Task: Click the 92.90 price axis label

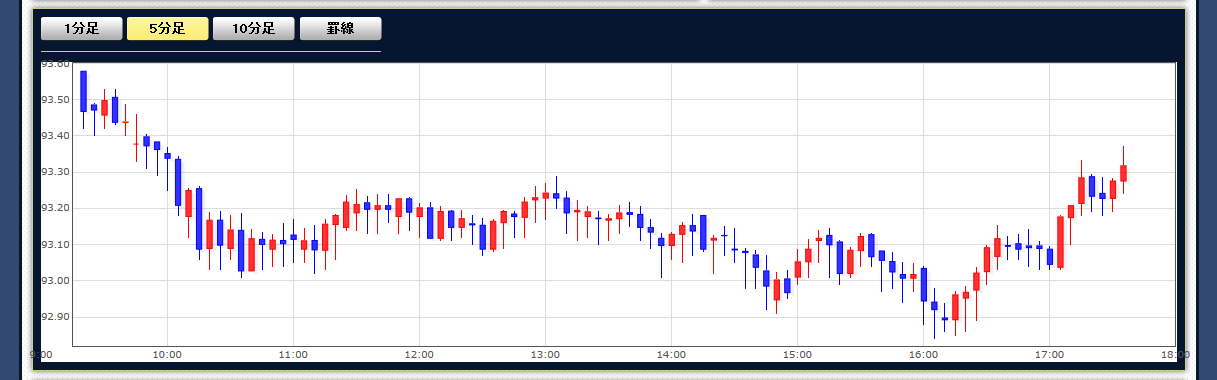Action: pyautogui.click(x=55, y=317)
